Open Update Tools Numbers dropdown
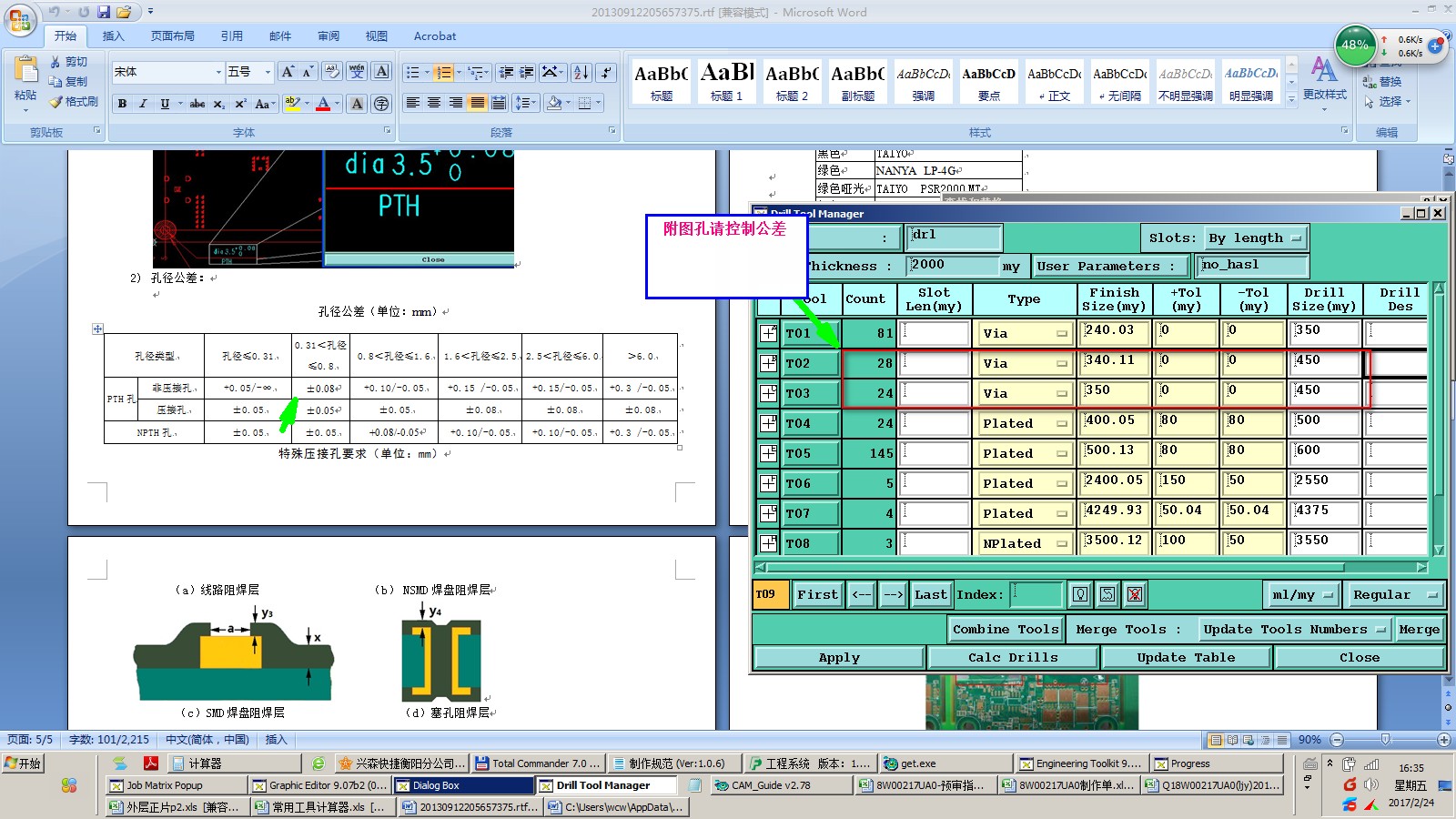The image size is (1456, 819). tap(1293, 629)
